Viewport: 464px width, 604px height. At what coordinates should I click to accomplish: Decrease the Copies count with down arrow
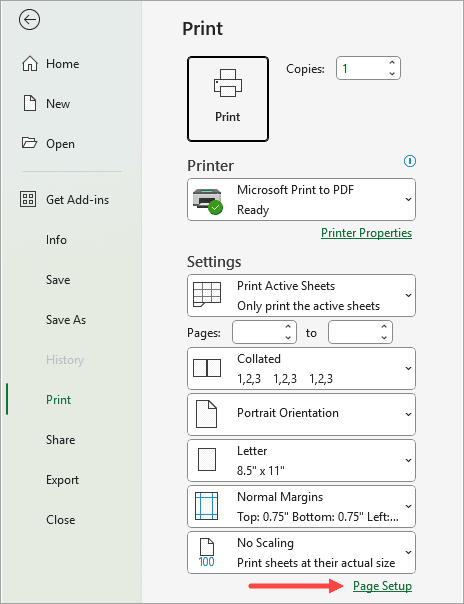[392, 74]
